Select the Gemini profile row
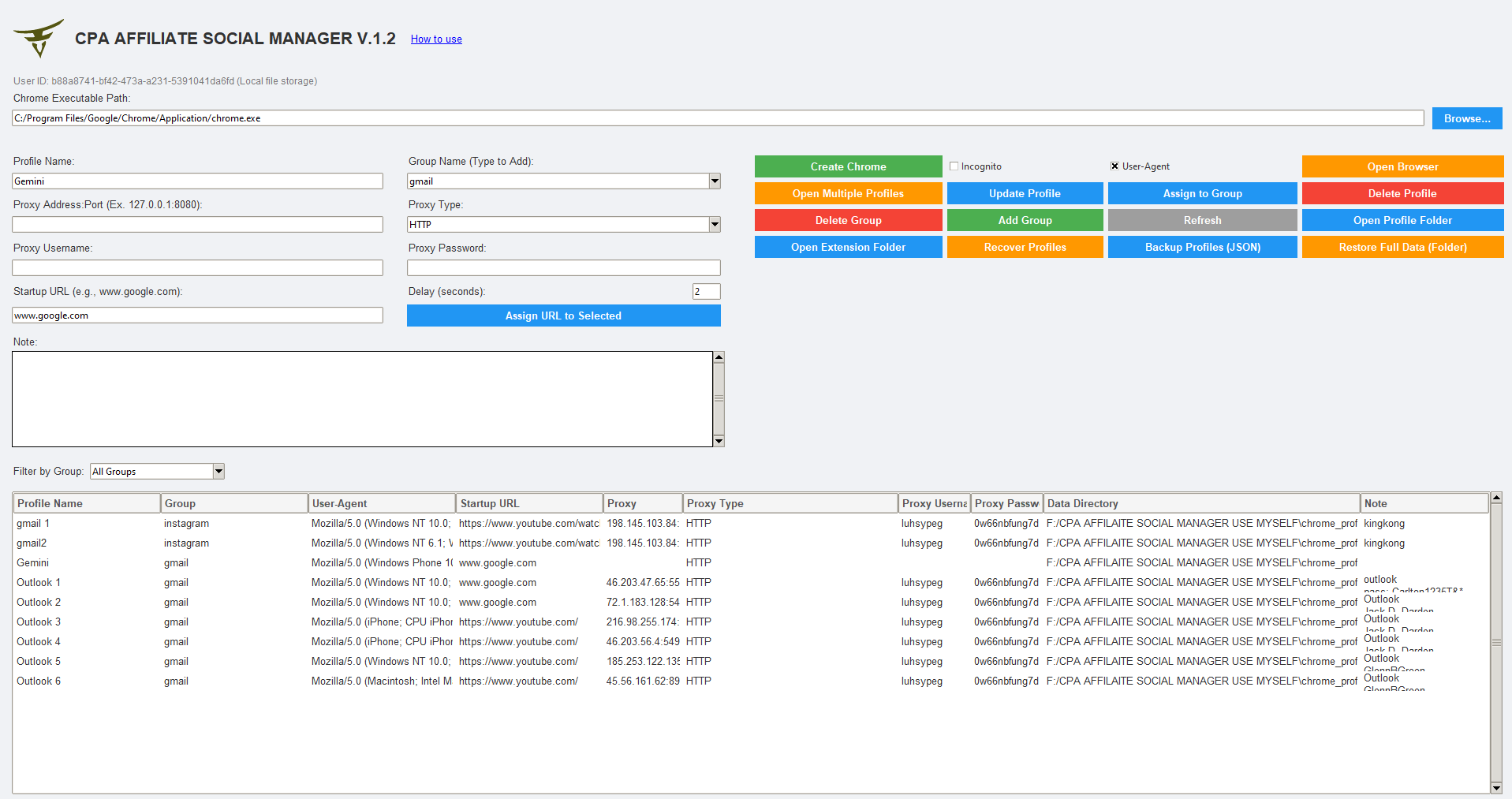1512x799 pixels. pos(751,562)
